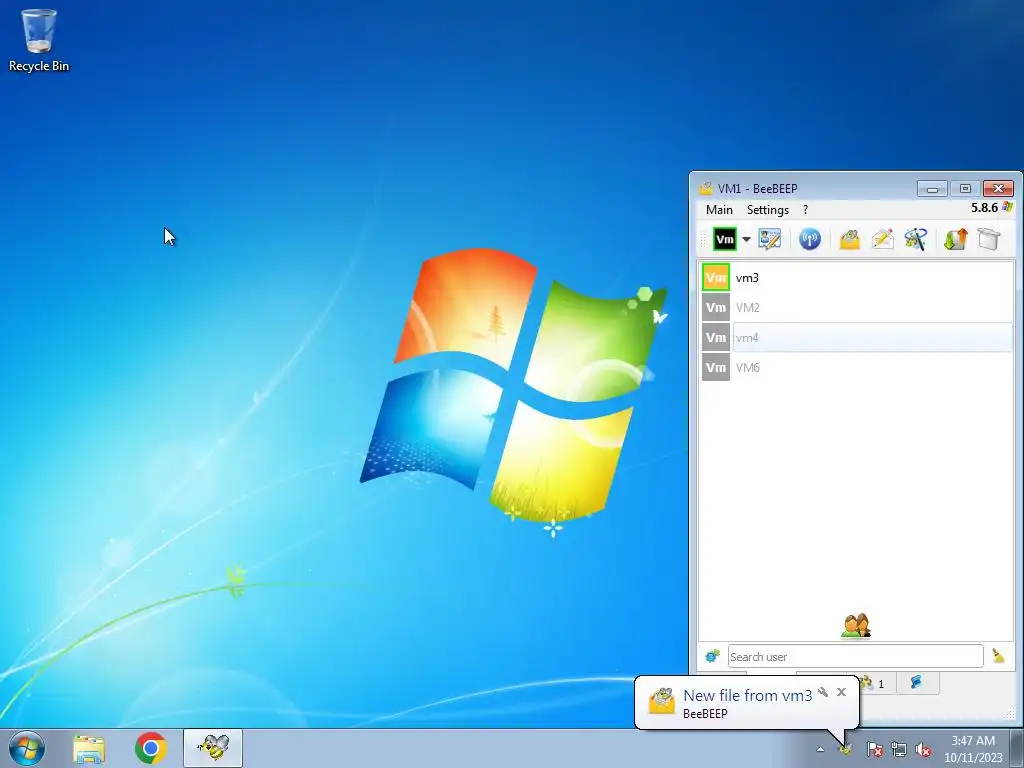This screenshot has height=768, width=1024.
Task: Click the blue broadcast antenna icon
Action: [810, 239]
